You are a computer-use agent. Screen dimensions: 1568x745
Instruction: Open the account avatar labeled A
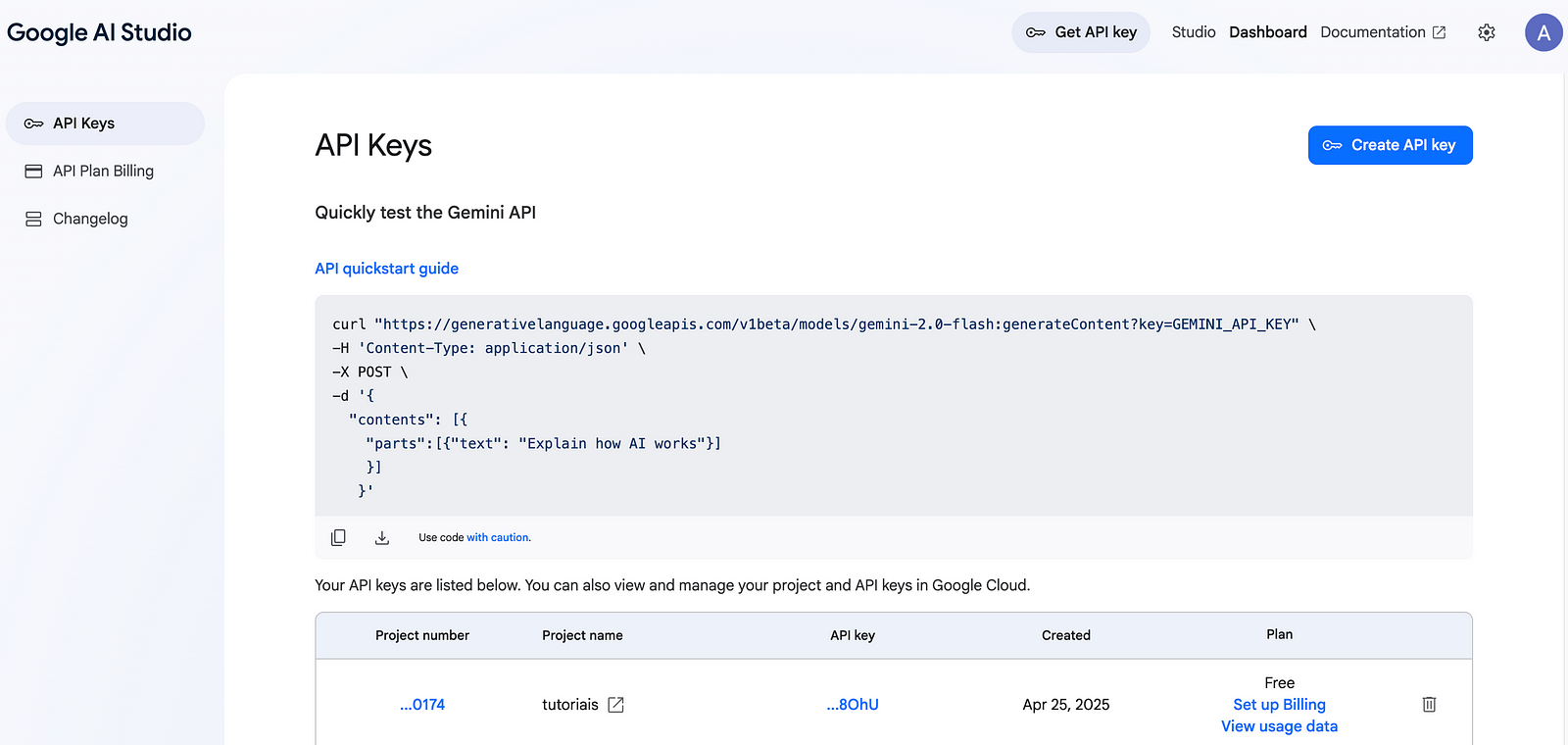[x=1543, y=32]
